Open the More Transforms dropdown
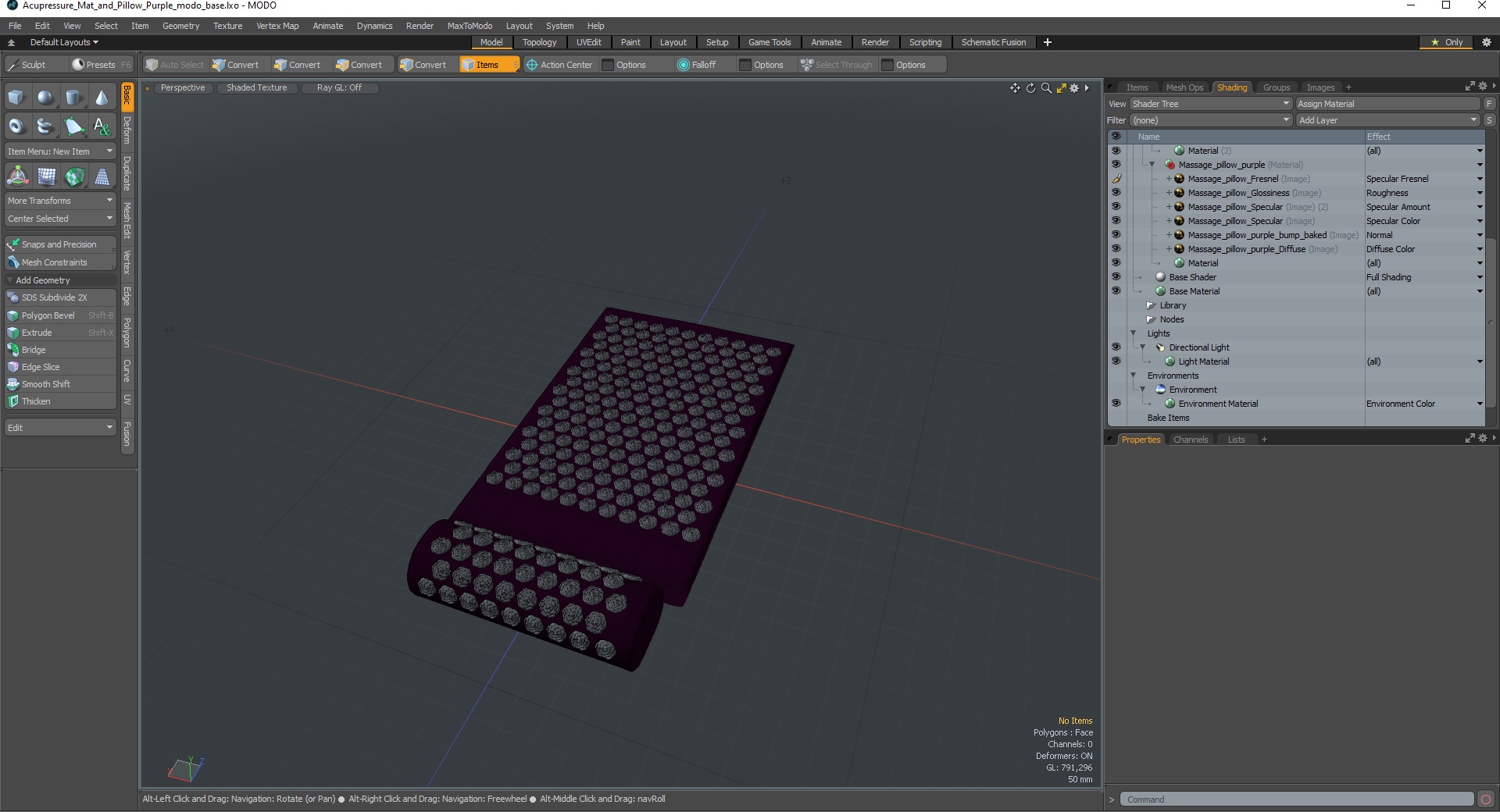The width and height of the screenshot is (1500, 812). (x=60, y=201)
